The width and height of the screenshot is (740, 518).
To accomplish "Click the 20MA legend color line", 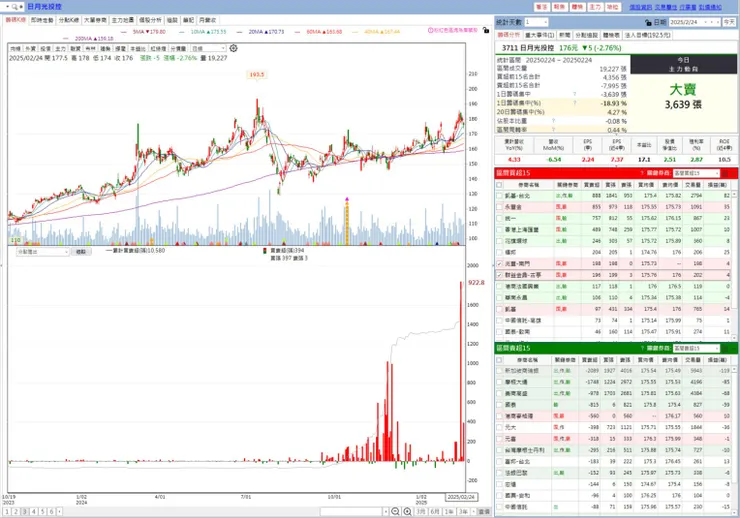I will tap(240, 32).
